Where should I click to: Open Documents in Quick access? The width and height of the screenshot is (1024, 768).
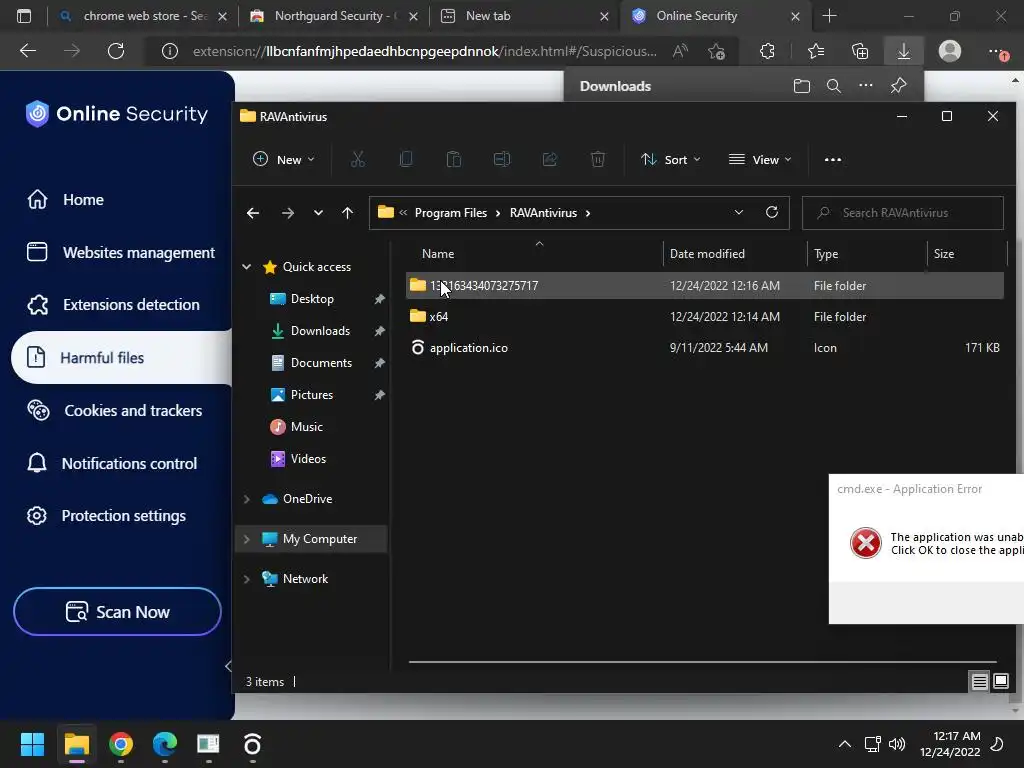(321, 362)
